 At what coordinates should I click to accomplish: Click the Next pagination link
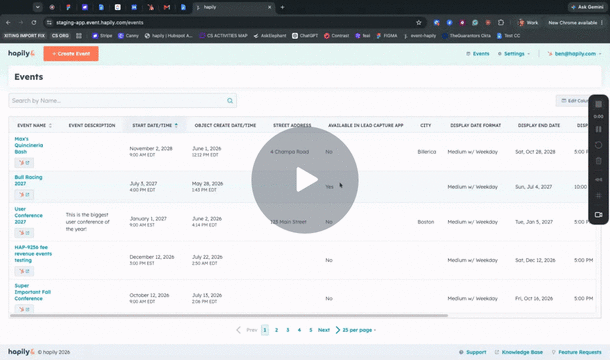point(324,330)
